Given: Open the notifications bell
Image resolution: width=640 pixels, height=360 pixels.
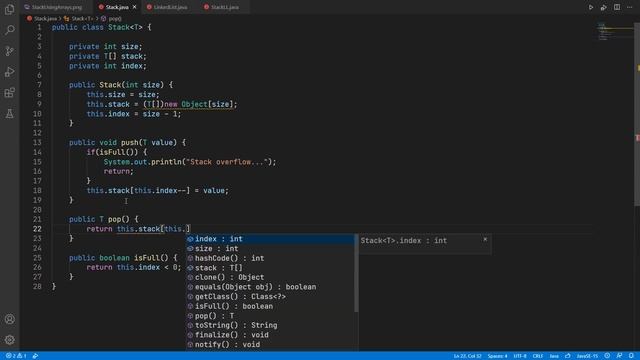Looking at the screenshot, I should (631, 356).
